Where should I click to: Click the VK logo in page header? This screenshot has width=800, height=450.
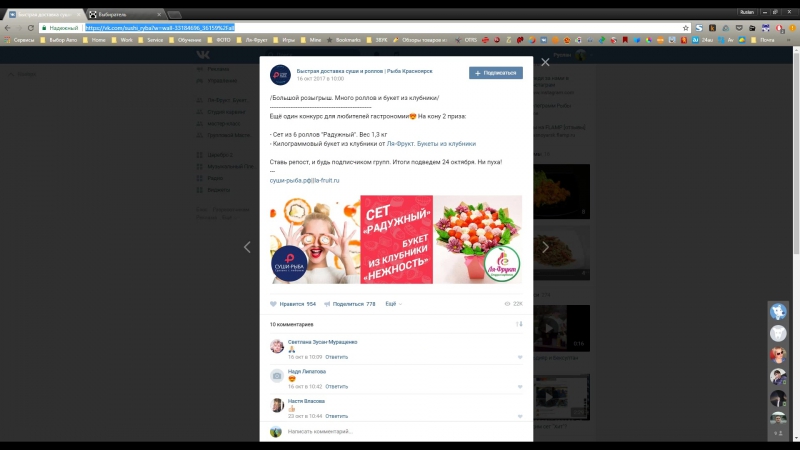pos(203,55)
